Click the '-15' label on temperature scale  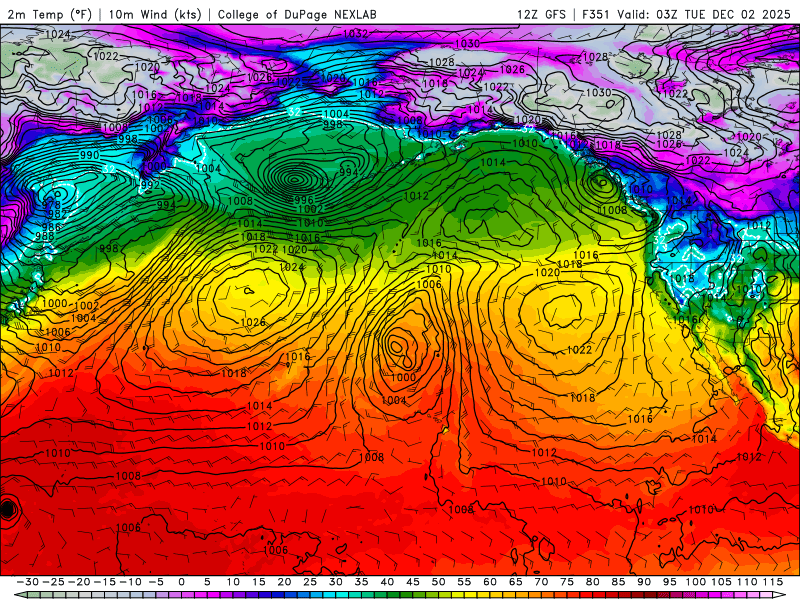tap(105, 582)
